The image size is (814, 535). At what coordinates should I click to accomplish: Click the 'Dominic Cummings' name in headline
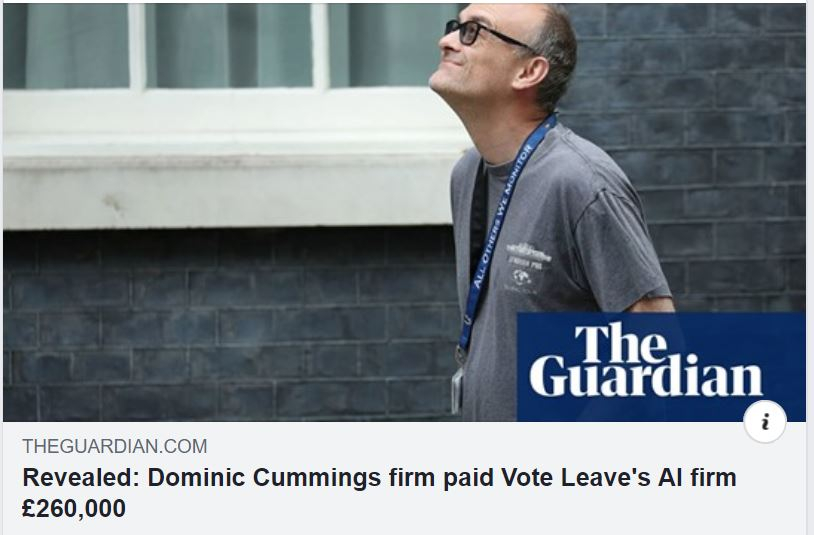click(x=264, y=477)
